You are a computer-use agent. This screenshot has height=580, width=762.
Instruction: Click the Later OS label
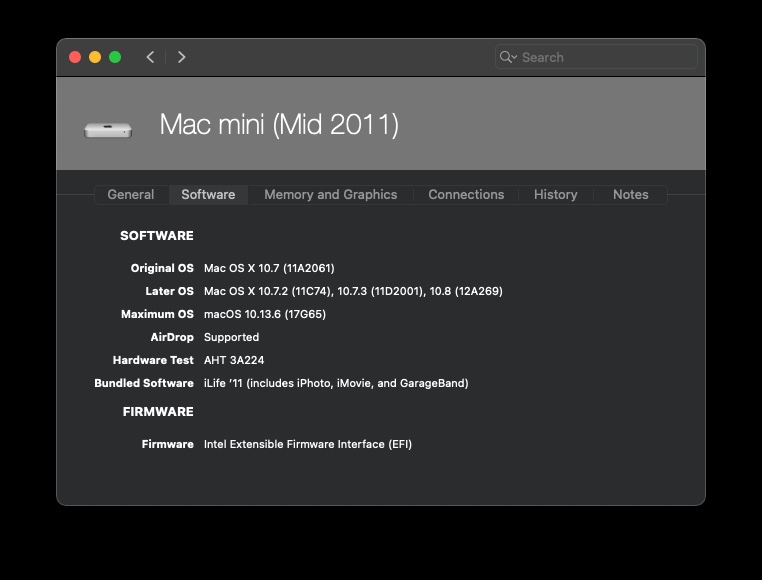[x=169, y=291]
